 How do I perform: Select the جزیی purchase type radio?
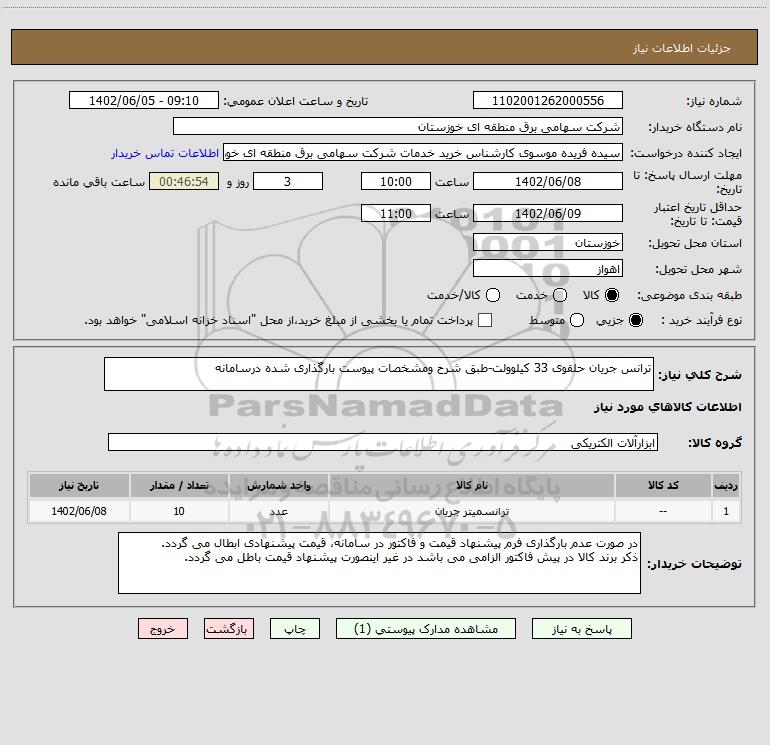[x=637, y=320]
